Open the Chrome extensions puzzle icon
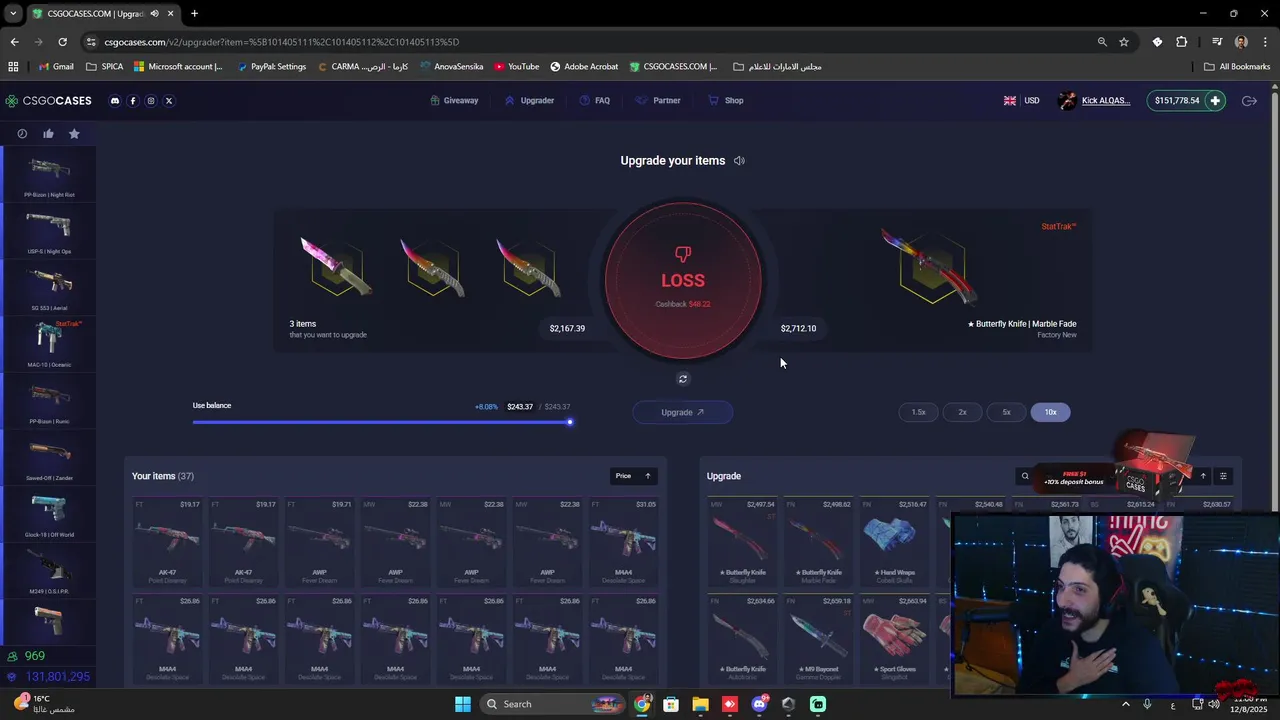The height and width of the screenshot is (720, 1280). (x=1182, y=42)
